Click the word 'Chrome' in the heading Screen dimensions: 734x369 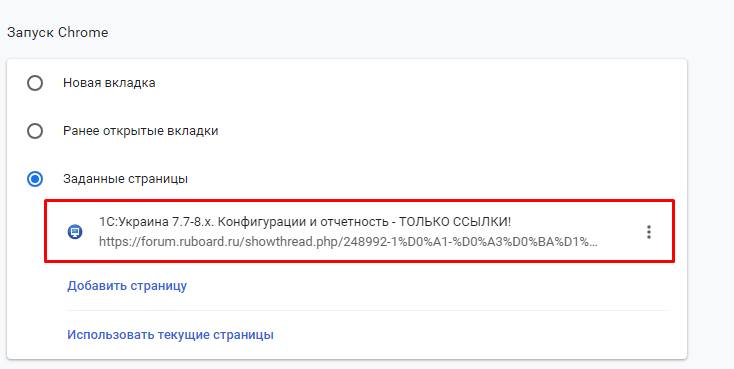tap(83, 33)
